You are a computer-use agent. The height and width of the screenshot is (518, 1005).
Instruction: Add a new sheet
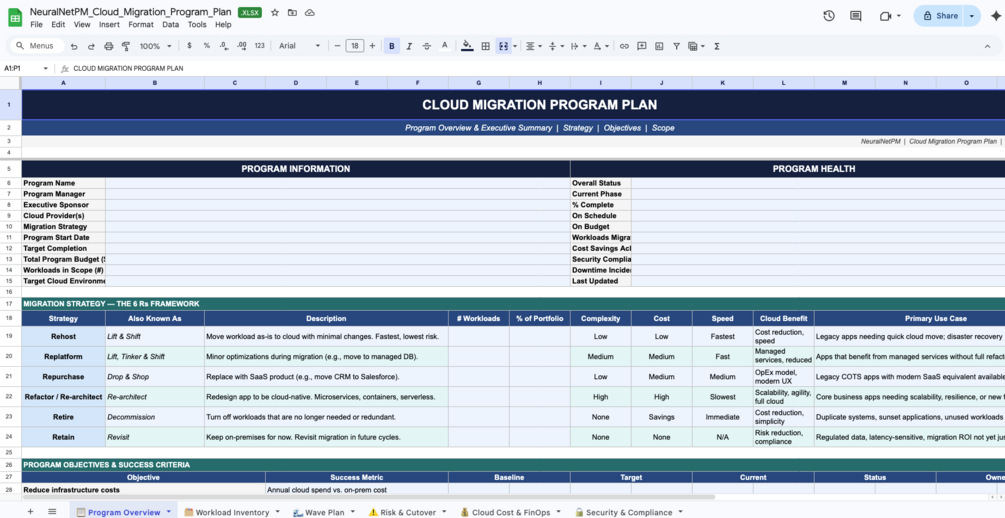(29, 512)
